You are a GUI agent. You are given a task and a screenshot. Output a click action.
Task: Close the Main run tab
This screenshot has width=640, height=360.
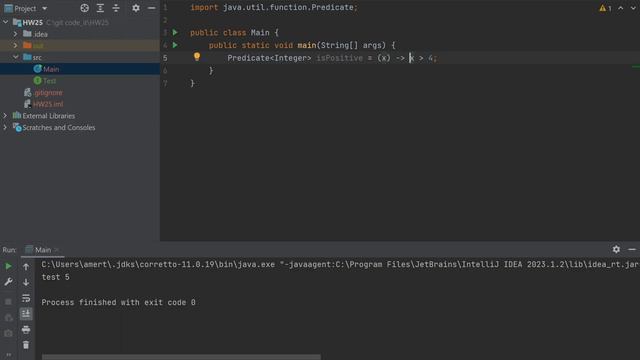[x=57, y=249]
